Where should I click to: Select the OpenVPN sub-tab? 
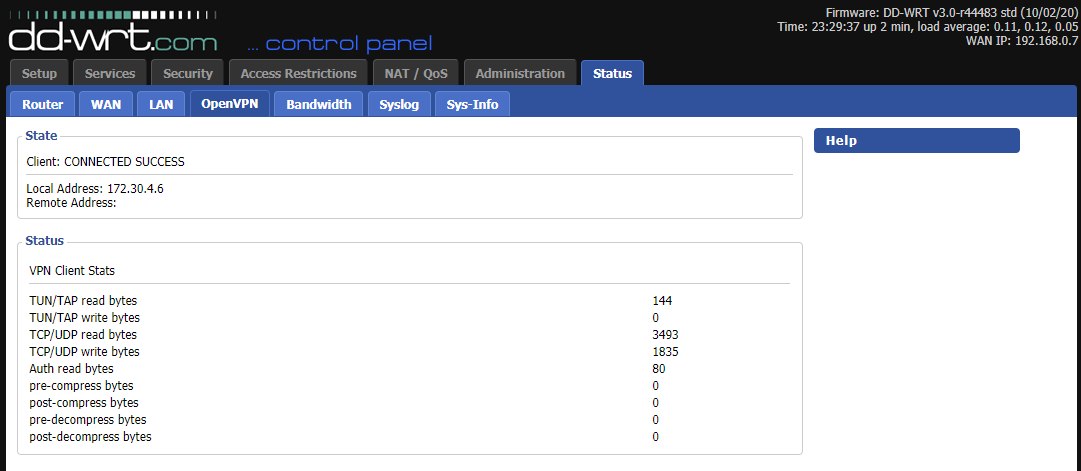(x=230, y=104)
